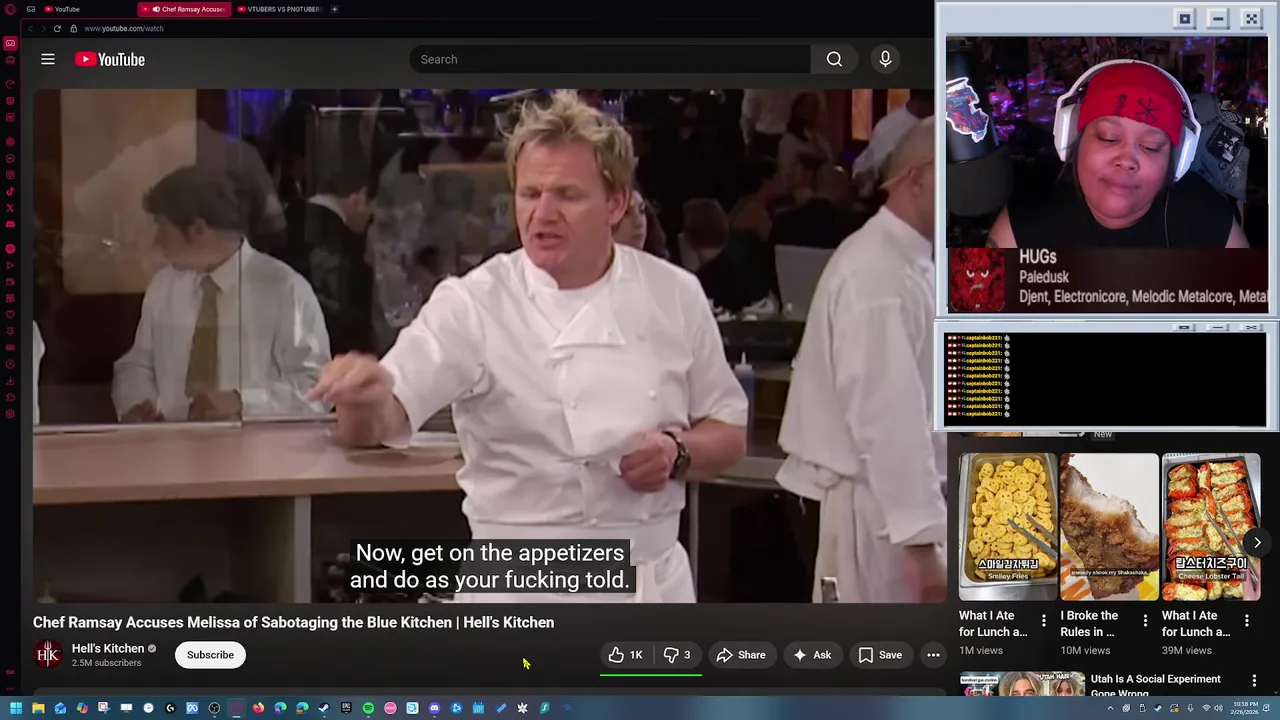Open more actions ellipsis under the video
Image resolution: width=1280 pixels, height=720 pixels.
tap(933, 655)
